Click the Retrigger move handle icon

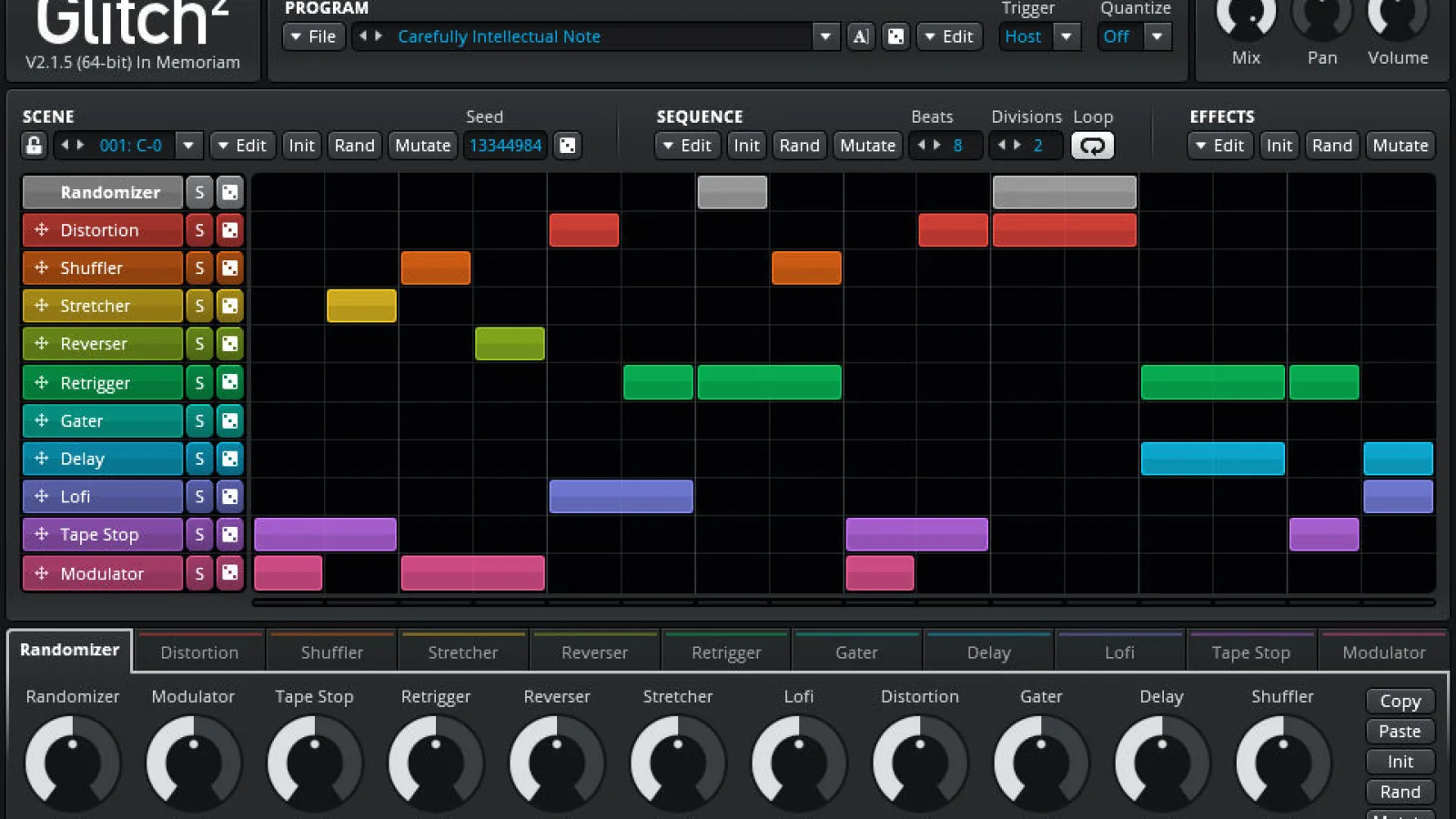pos(41,382)
